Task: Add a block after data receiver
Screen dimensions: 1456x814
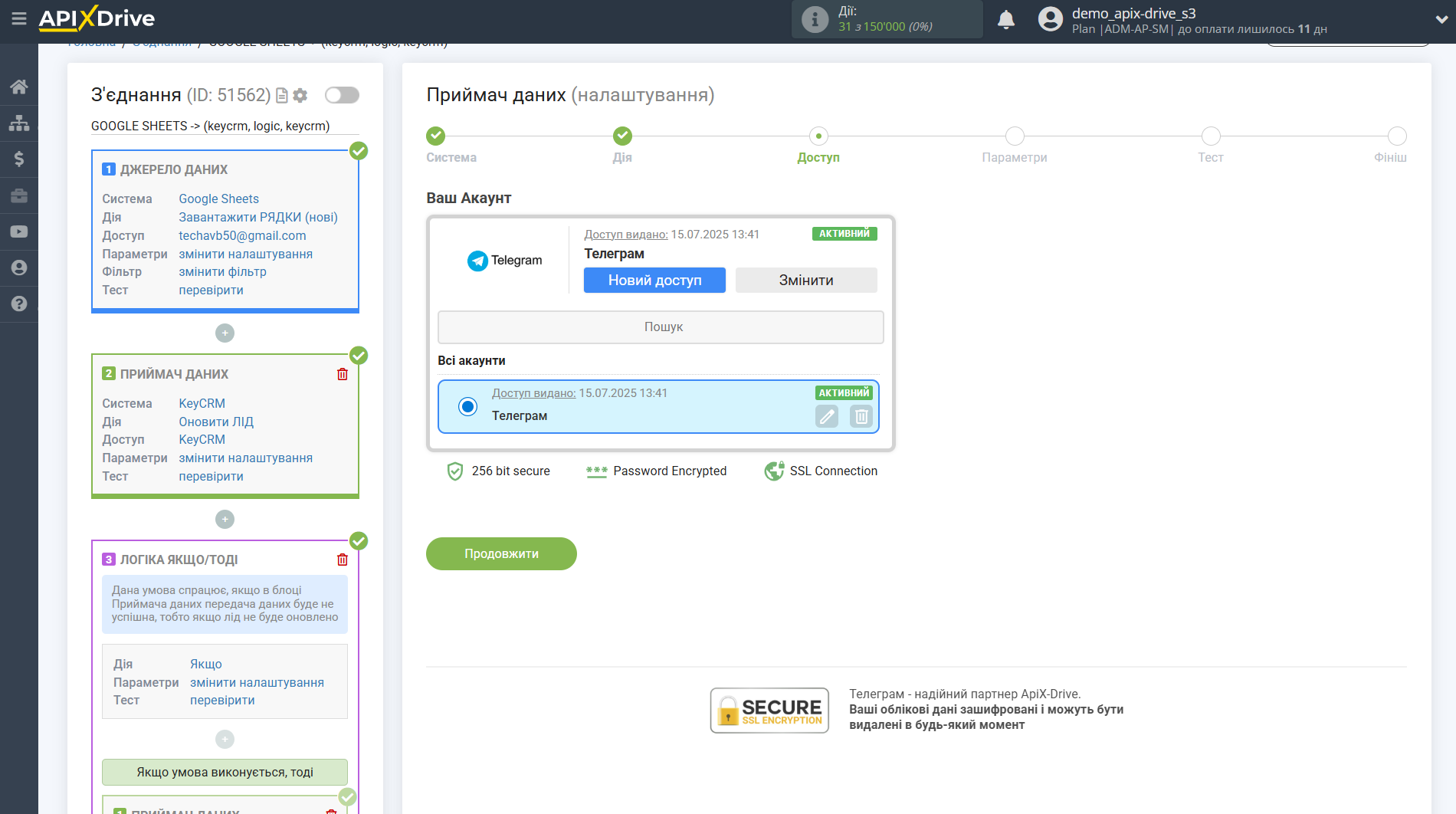Action: 225,519
